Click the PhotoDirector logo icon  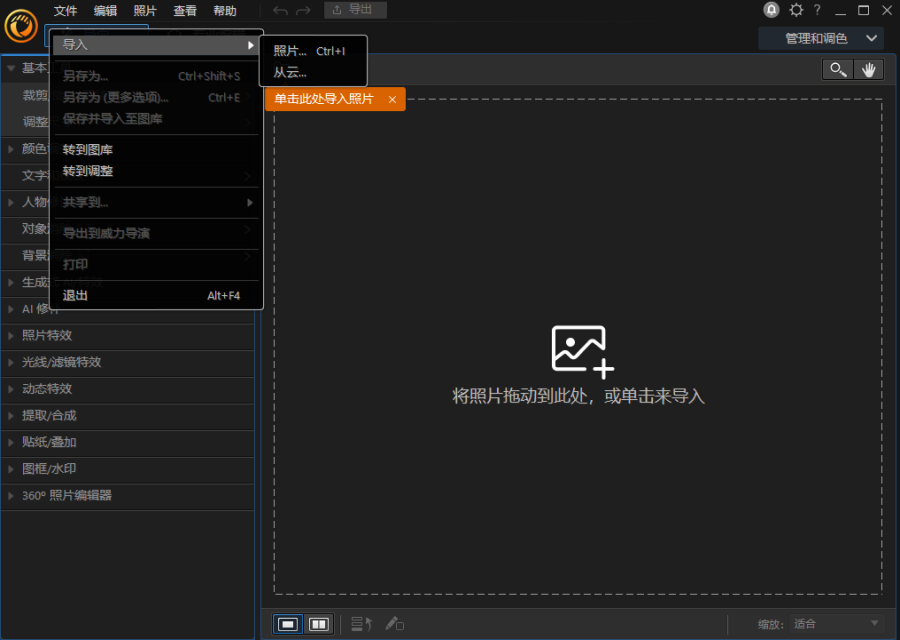[21, 26]
